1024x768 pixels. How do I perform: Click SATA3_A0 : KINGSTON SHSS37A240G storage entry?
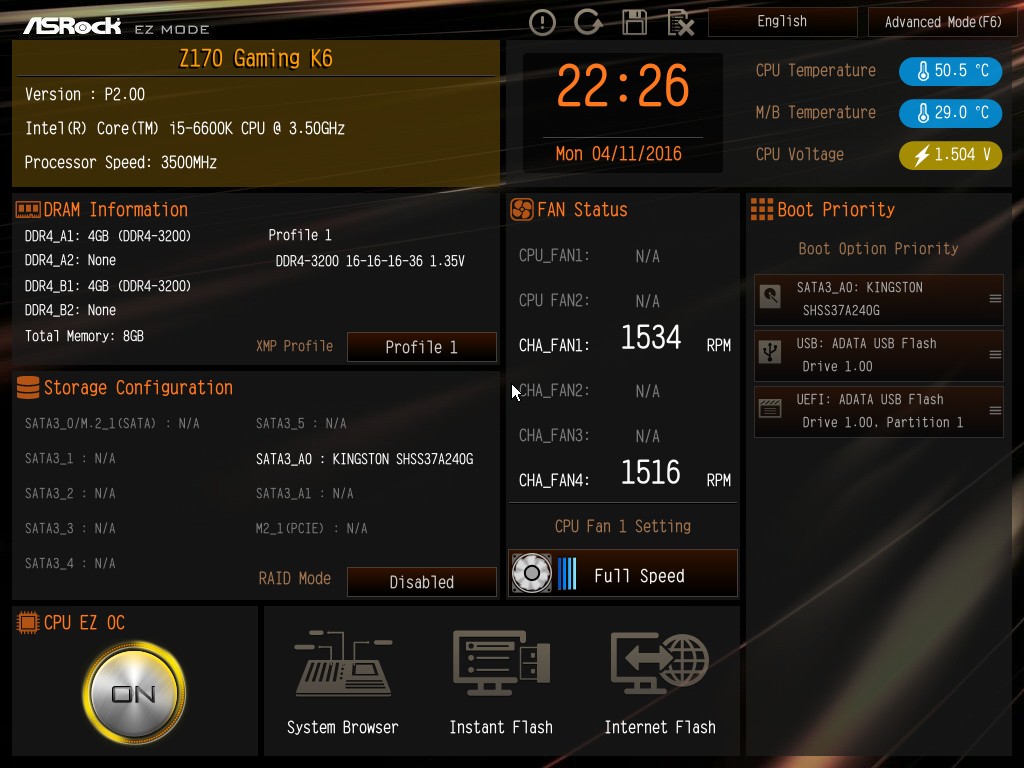click(x=364, y=459)
